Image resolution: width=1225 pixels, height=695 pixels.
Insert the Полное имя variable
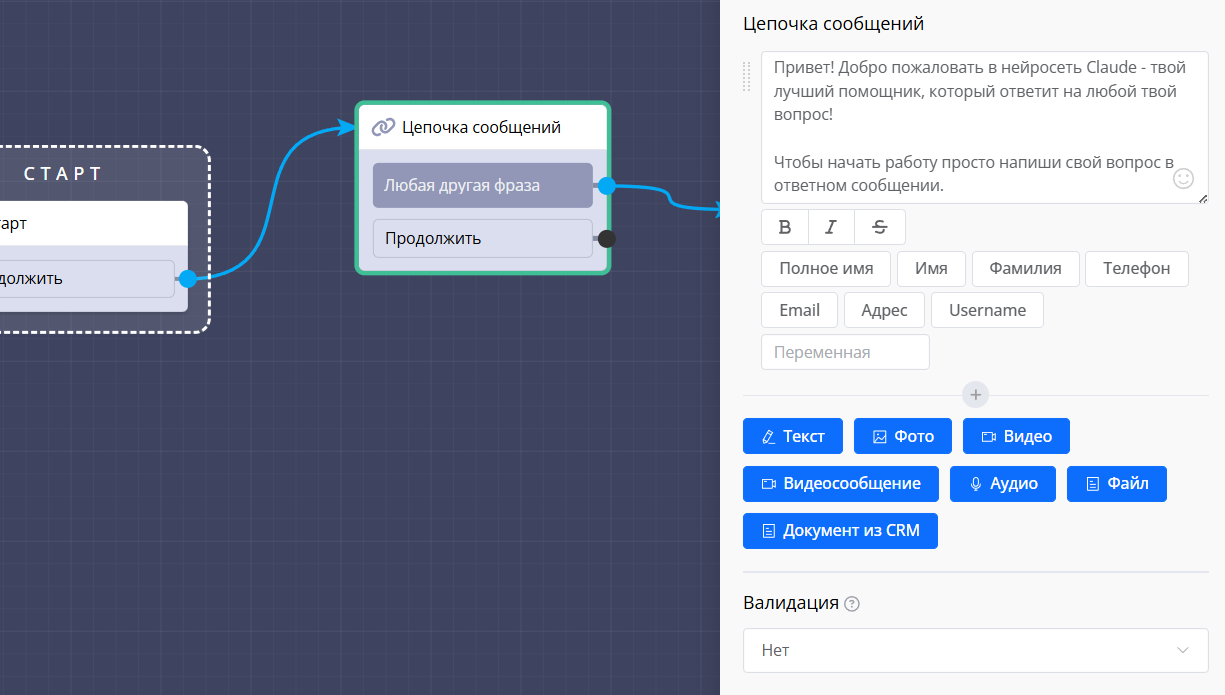click(x=826, y=268)
